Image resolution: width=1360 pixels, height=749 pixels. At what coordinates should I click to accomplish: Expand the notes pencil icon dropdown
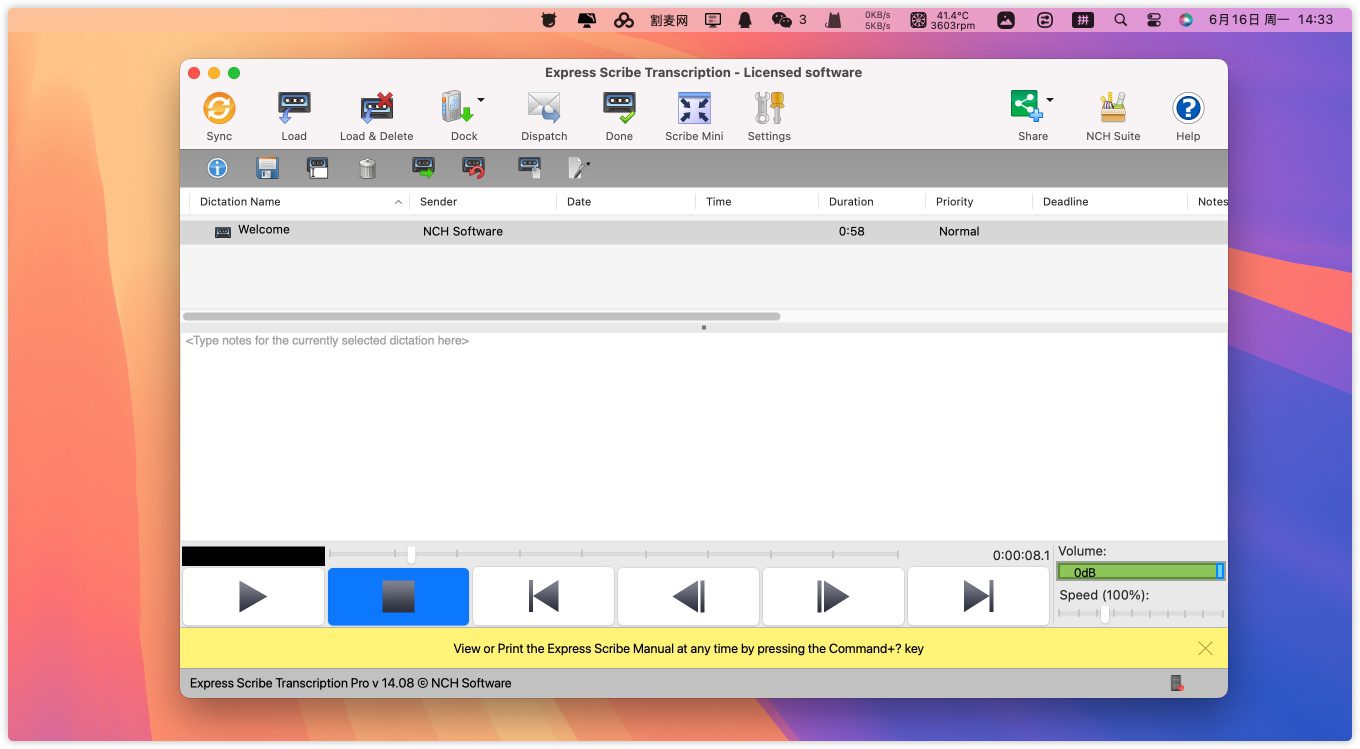(x=588, y=163)
